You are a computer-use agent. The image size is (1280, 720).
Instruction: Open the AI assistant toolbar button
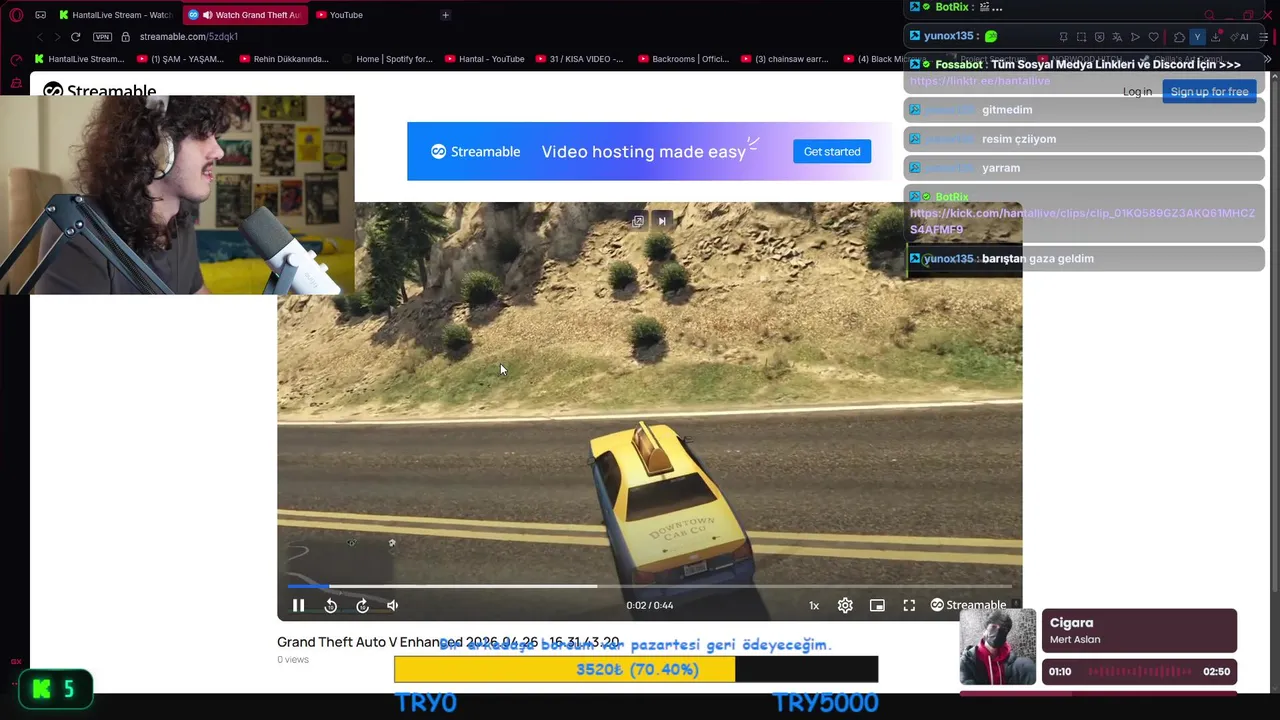pyautogui.click(x=1240, y=37)
